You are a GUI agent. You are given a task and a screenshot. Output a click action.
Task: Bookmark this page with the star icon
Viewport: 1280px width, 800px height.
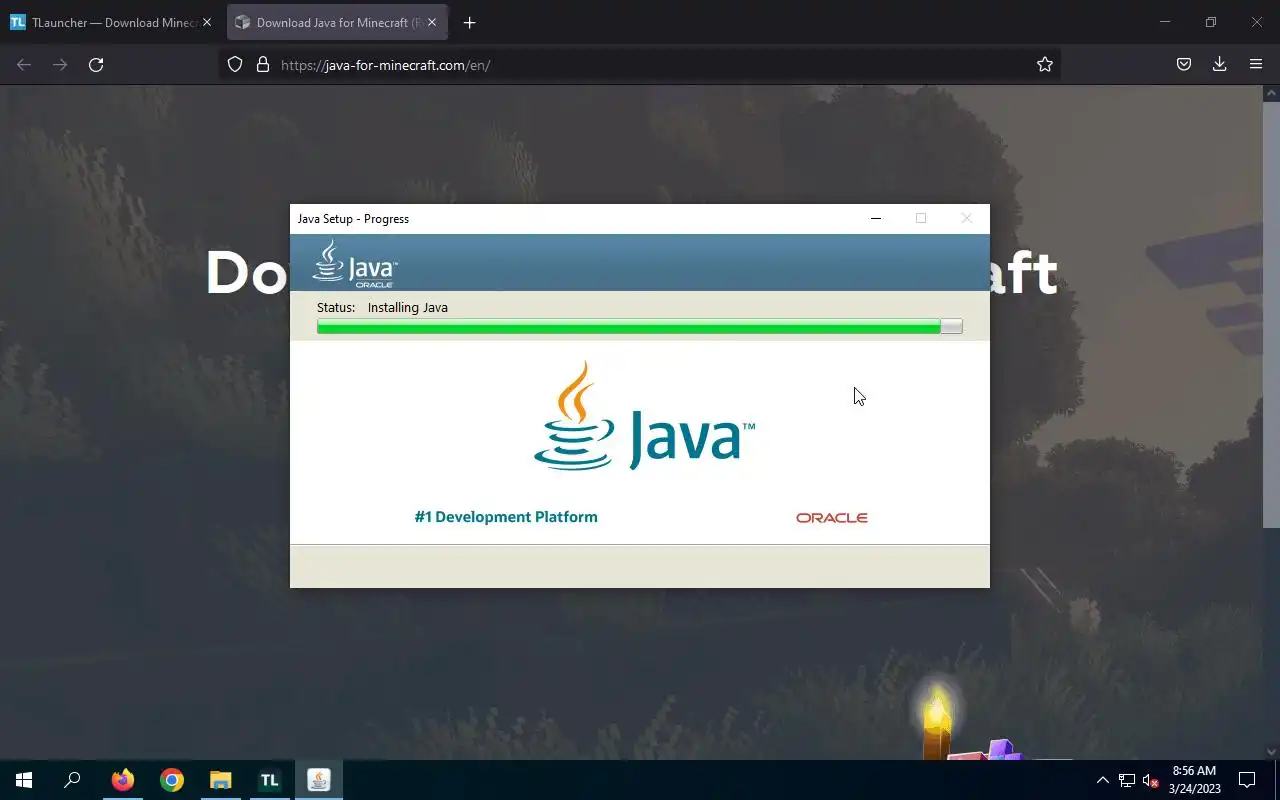pyautogui.click(x=1045, y=64)
